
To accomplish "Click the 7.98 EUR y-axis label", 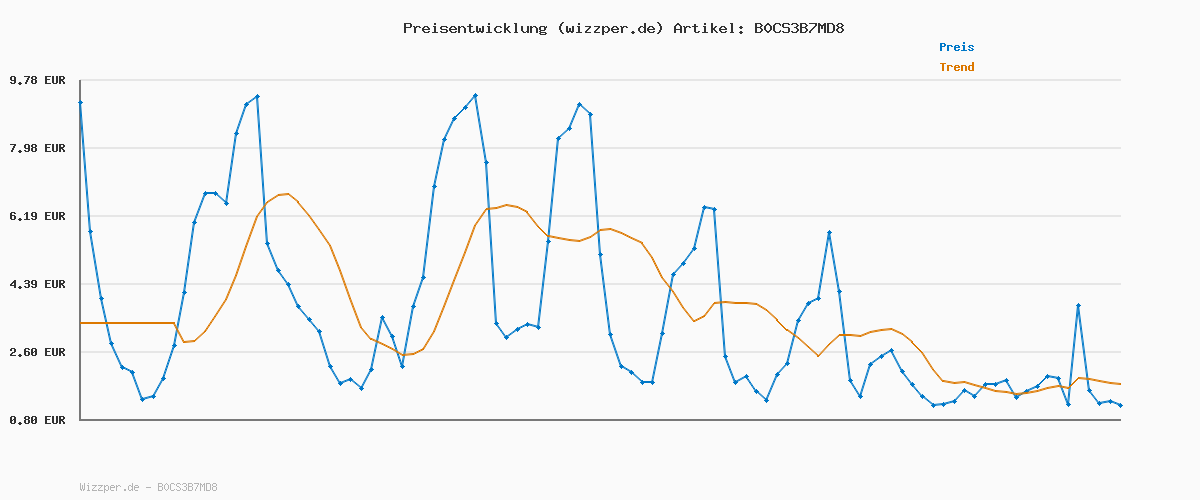I will point(38,148).
